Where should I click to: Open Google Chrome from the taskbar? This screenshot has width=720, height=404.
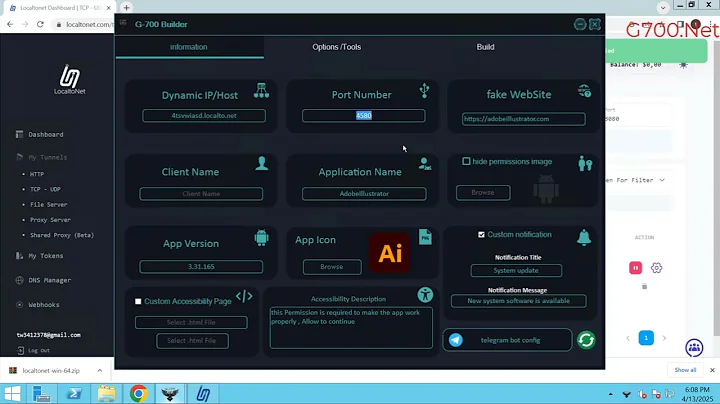[138, 394]
